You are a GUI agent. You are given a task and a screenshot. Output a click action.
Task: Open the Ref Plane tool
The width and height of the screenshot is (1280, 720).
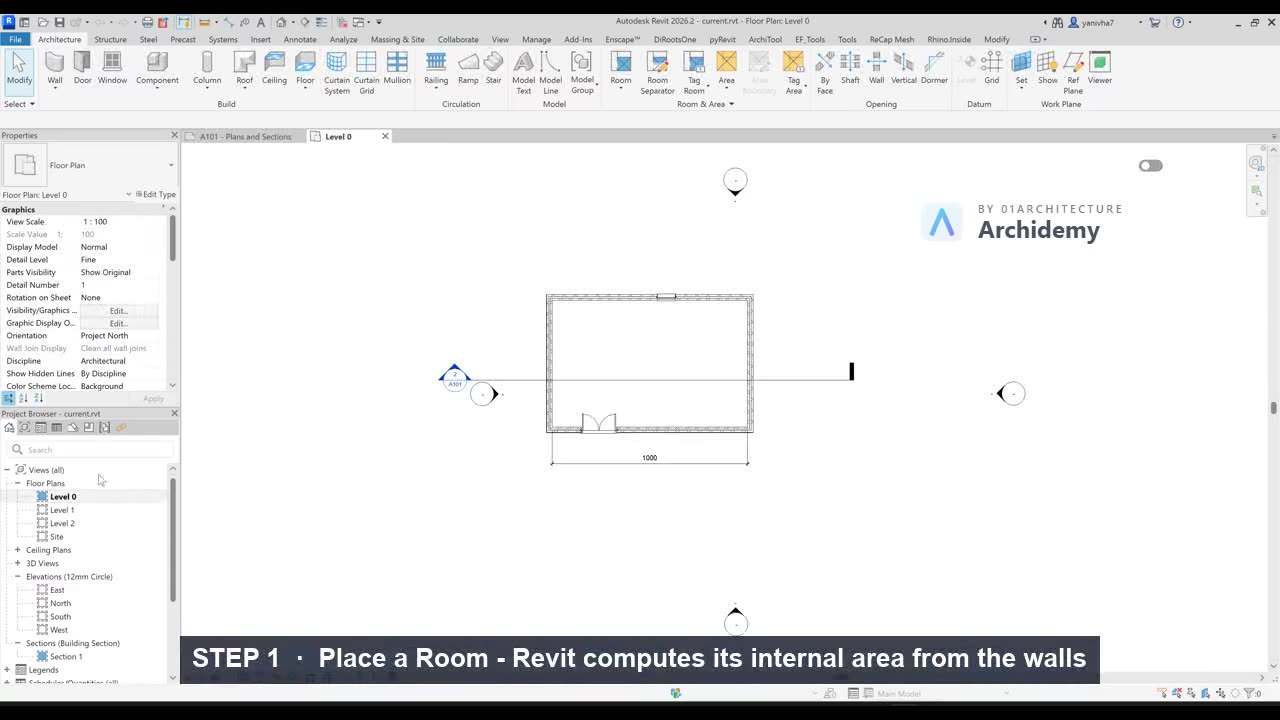tap(1073, 73)
